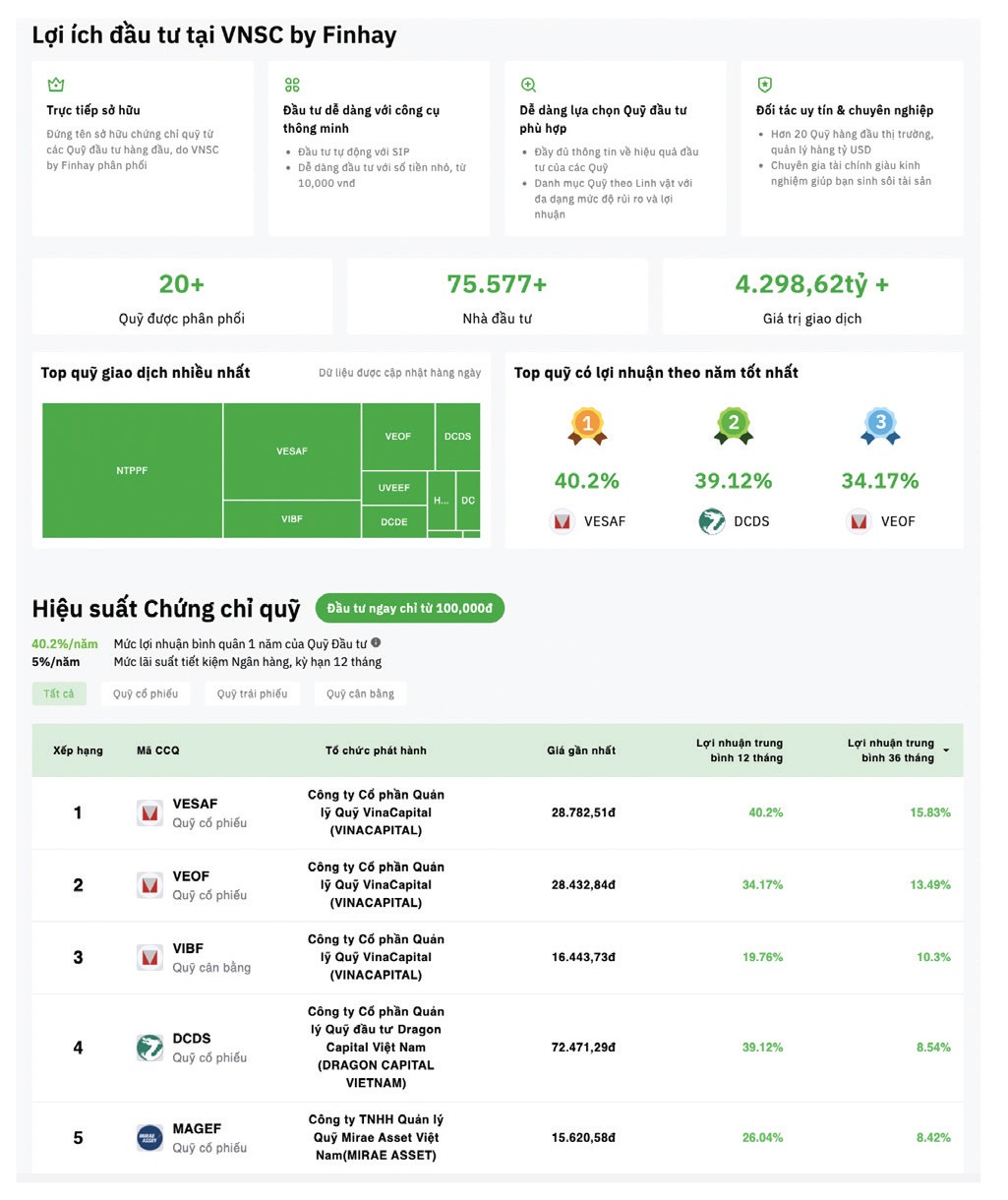Image resolution: width=1008 pixels, height=1200 pixels.
Task: Filter by Quỹ cổ phiếu
Action: click(146, 693)
